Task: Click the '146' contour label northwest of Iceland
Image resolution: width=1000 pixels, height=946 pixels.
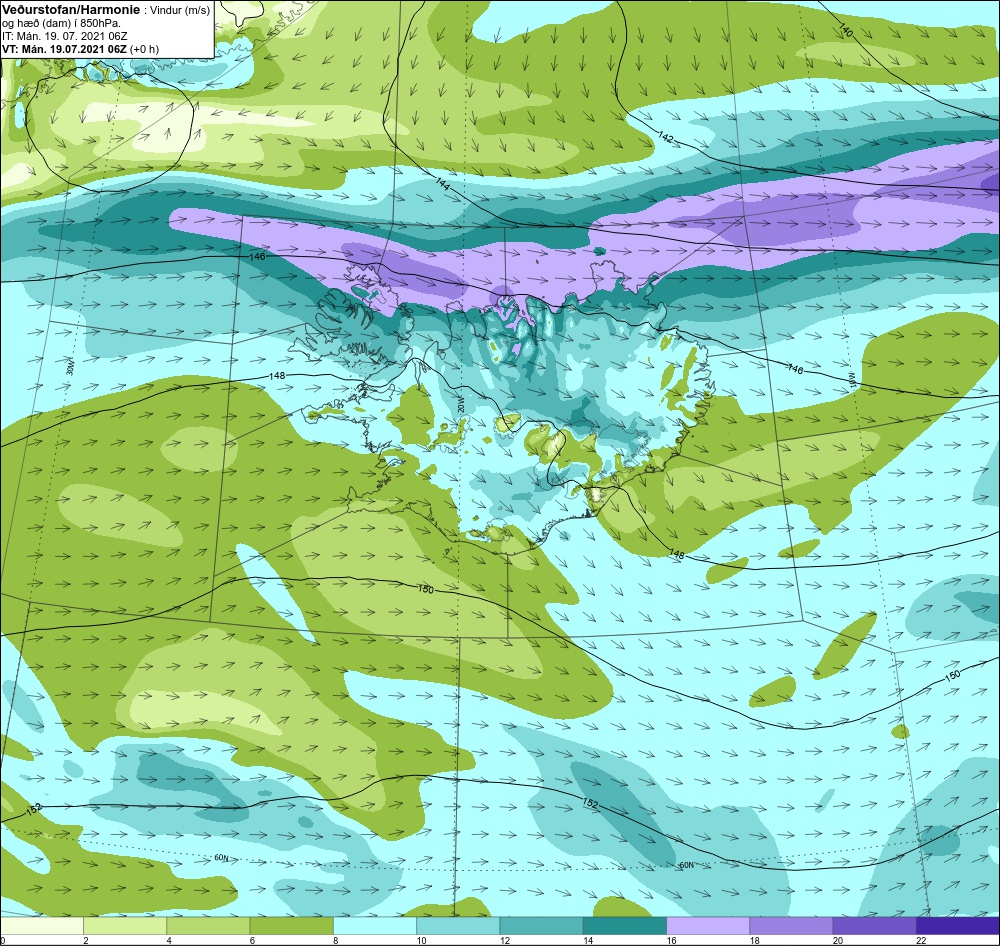Action: [x=257, y=256]
